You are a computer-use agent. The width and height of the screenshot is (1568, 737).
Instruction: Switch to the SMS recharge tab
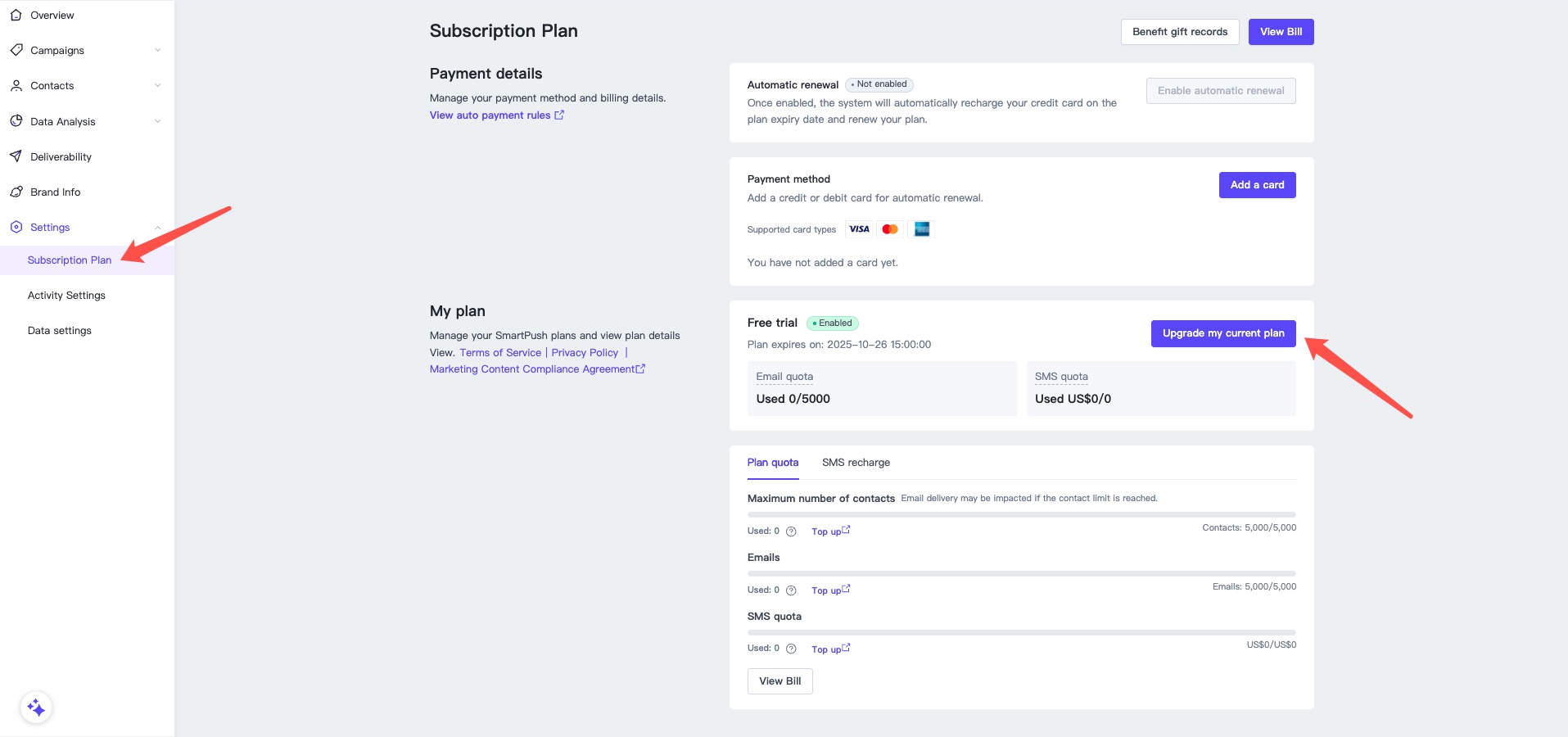tap(856, 463)
